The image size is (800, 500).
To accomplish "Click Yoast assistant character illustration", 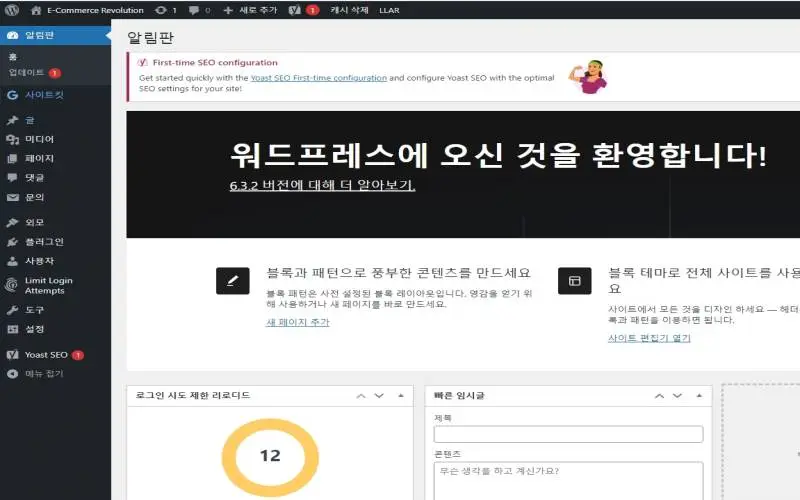I will [588, 77].
